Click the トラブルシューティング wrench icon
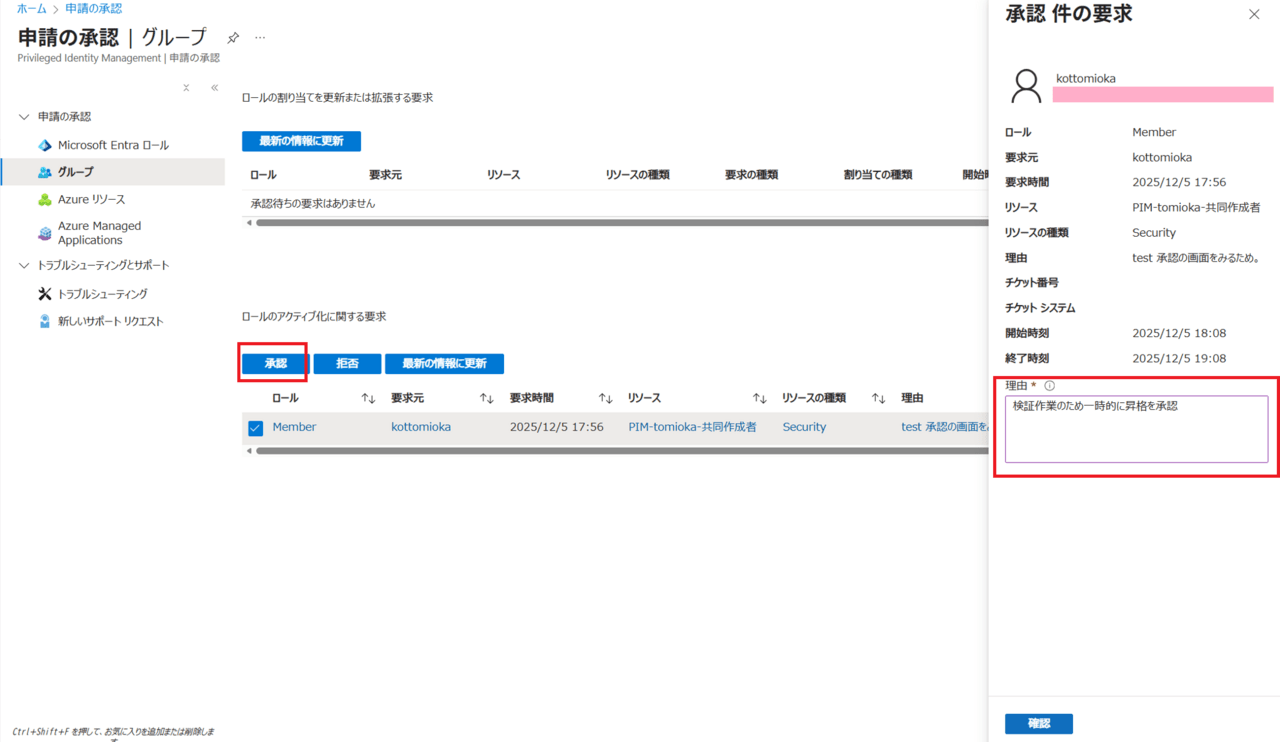 coord(44,294)
